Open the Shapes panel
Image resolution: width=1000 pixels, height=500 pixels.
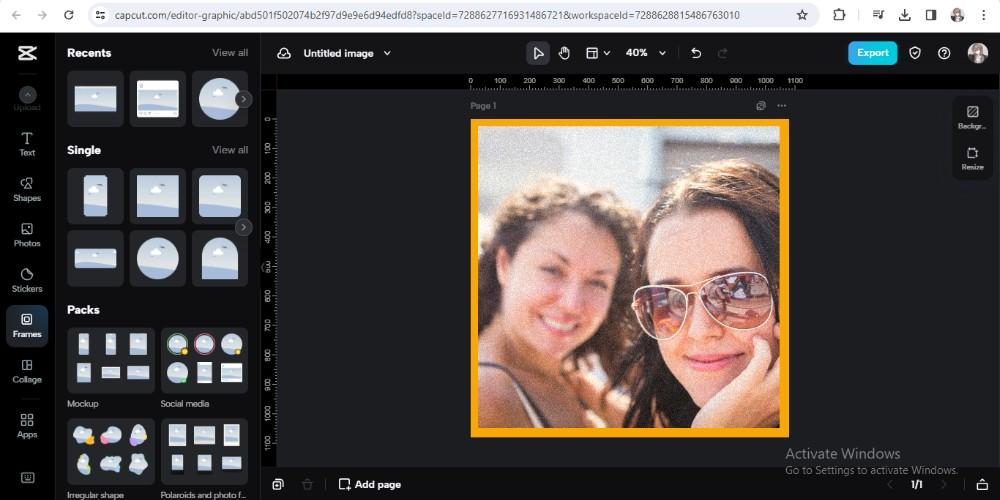27,189
